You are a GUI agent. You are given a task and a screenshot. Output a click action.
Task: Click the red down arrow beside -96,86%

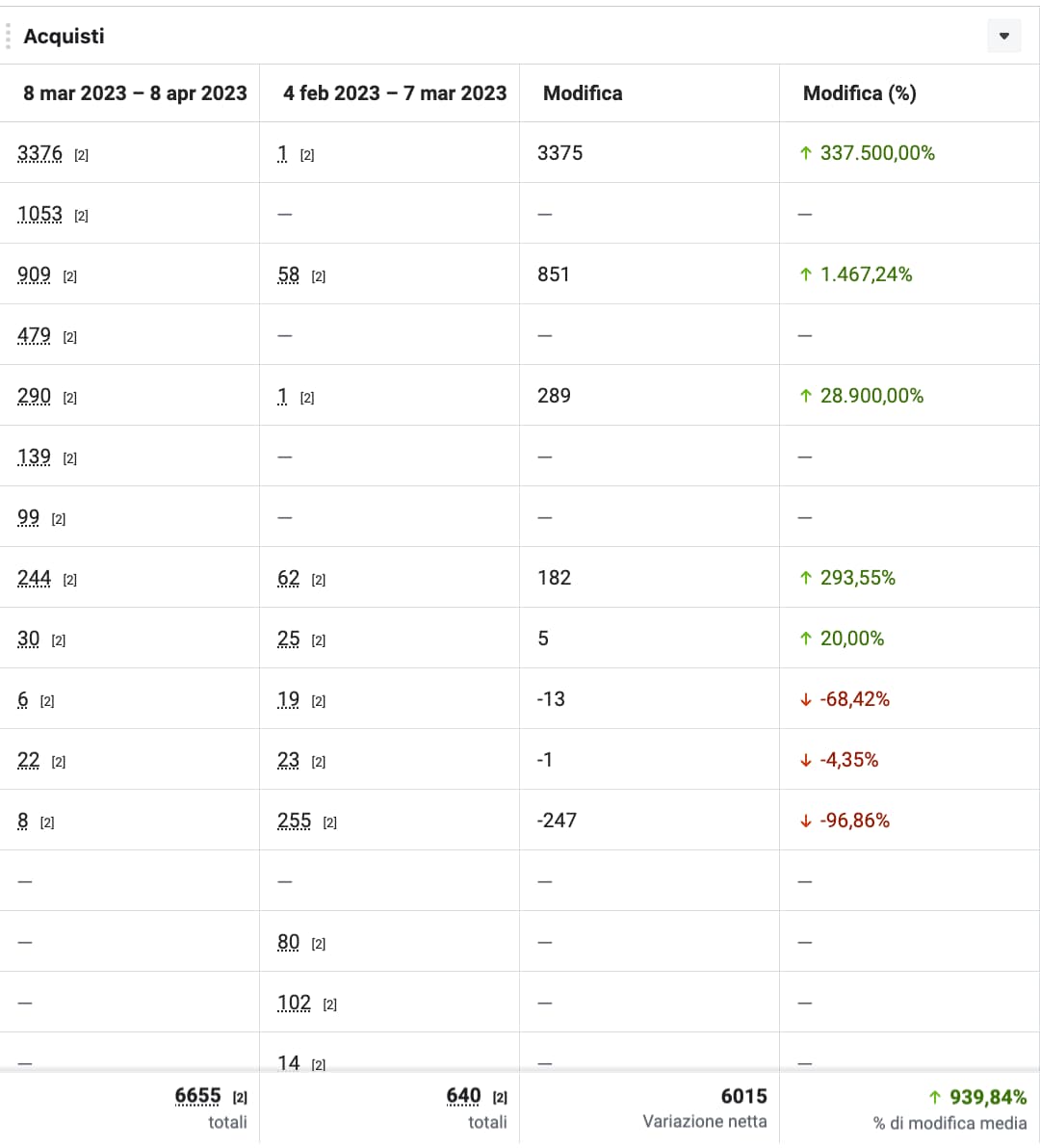coord(806,821)
